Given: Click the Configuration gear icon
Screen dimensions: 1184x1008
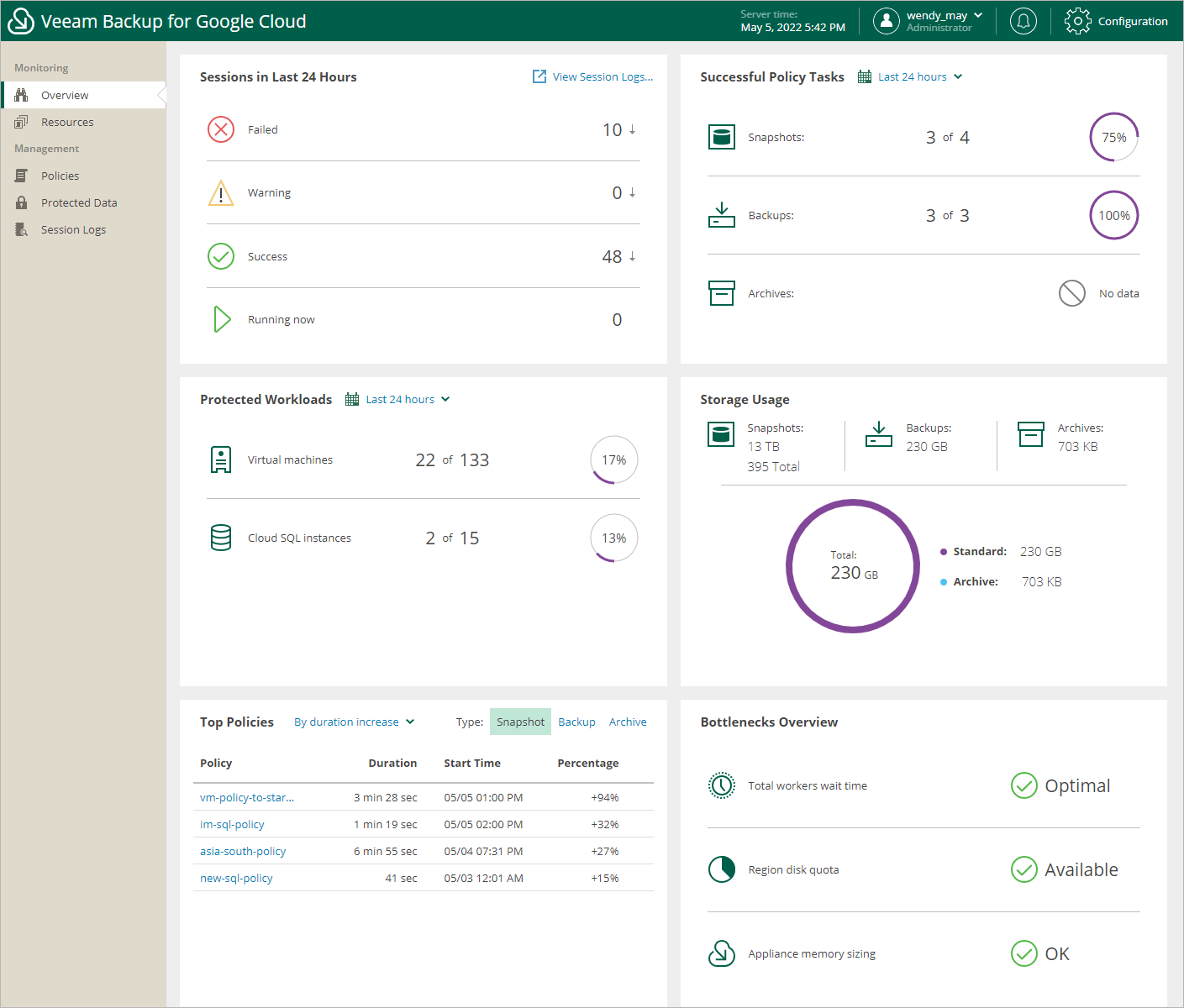Looking at the screenshot, I should click(x=1078, y=21).
